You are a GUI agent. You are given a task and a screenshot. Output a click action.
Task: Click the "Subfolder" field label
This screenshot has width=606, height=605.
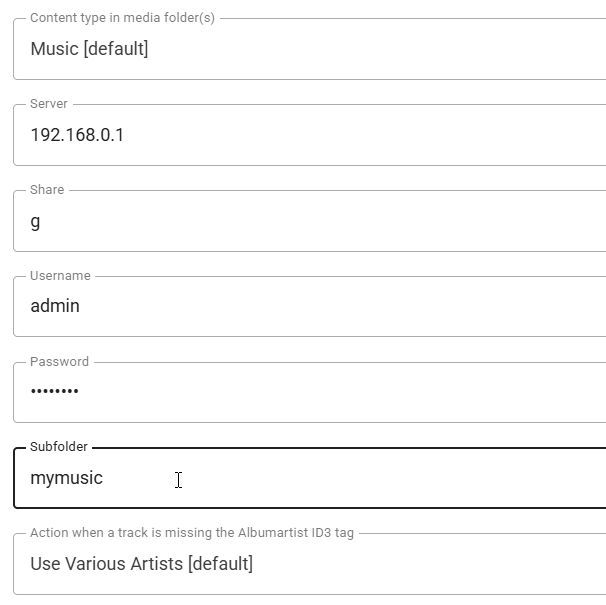coord(59,447)
